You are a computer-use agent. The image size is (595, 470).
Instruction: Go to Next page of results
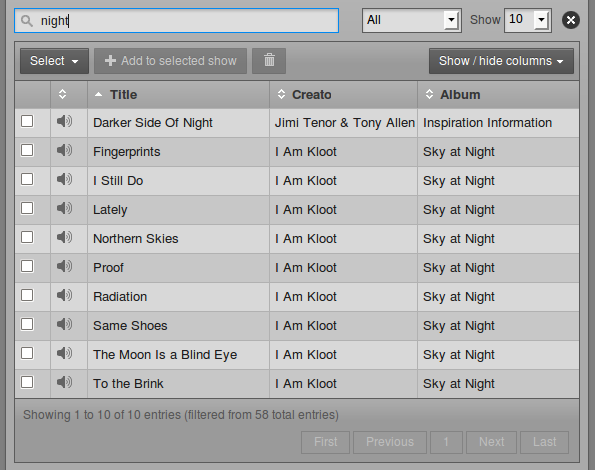pos(491,442)
